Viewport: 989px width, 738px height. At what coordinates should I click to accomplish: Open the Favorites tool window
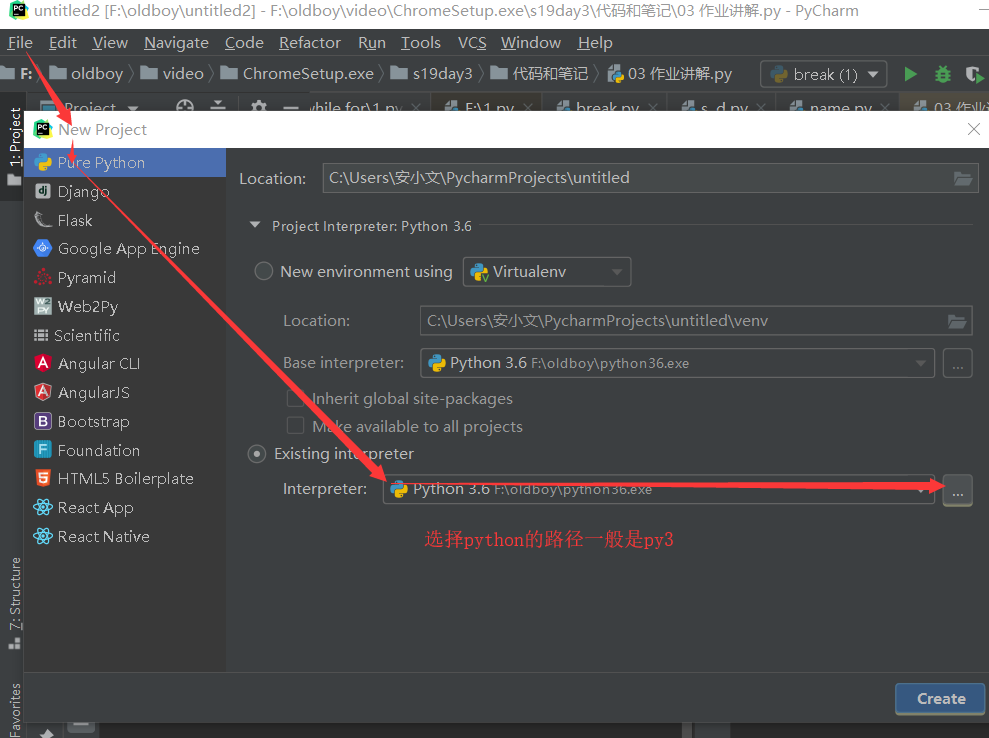pos(15,710)
